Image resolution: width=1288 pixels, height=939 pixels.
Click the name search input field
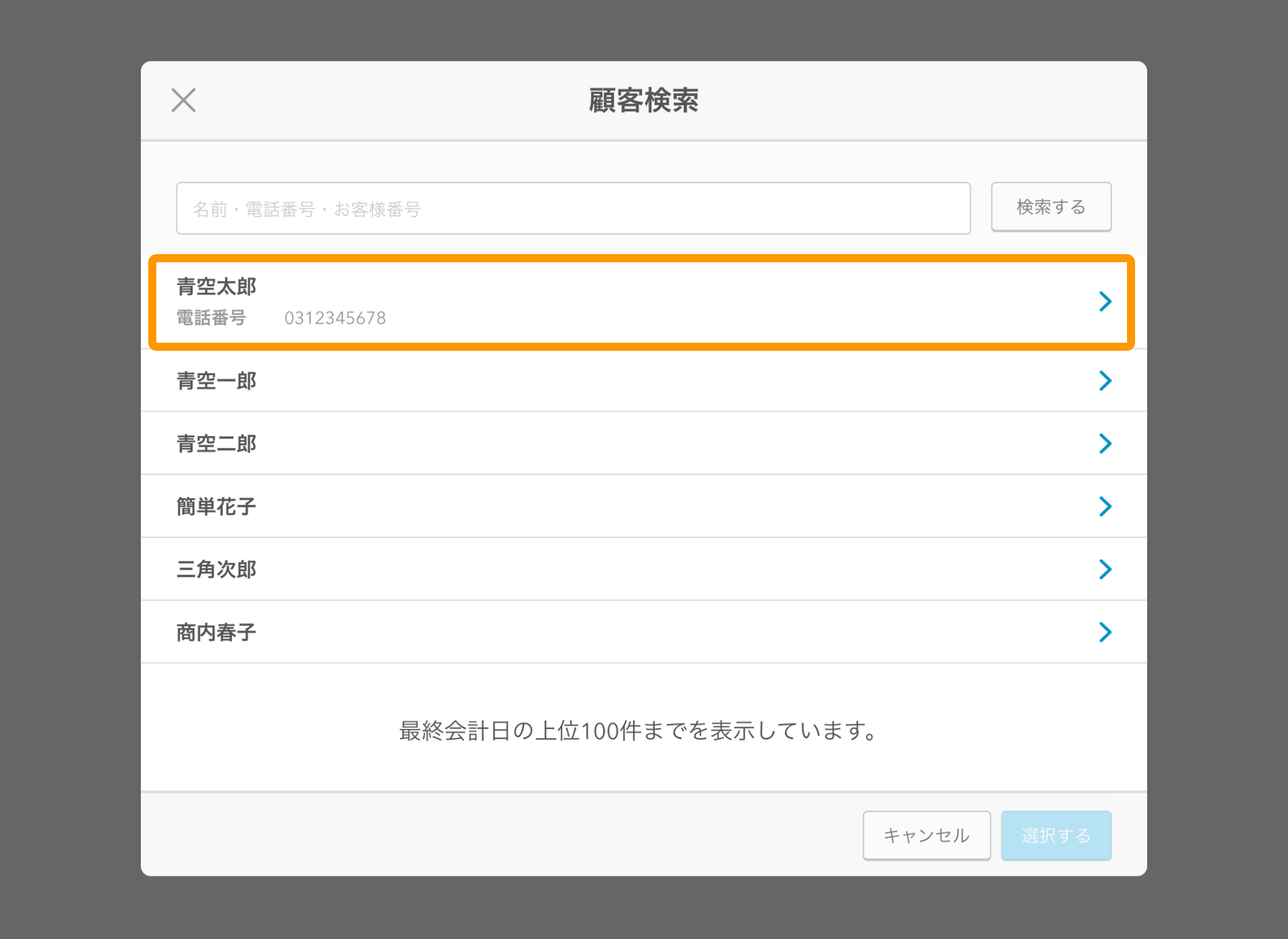point(573,208)
